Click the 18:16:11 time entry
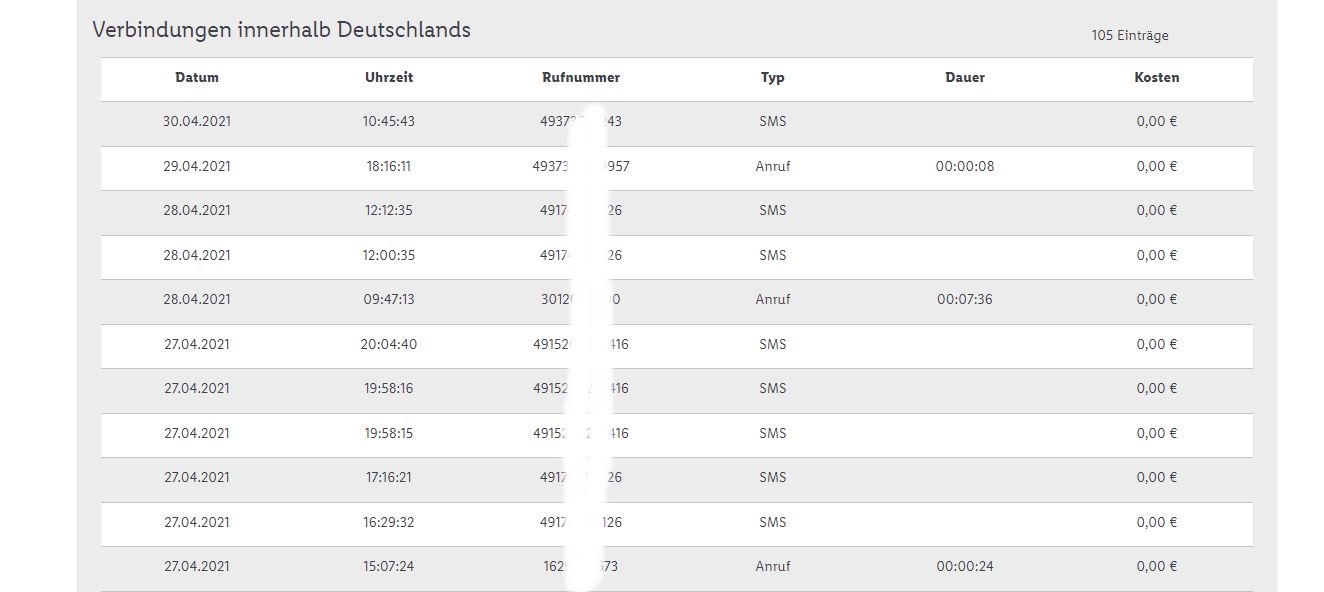1324x592 pixels. [x=389, y=167]
